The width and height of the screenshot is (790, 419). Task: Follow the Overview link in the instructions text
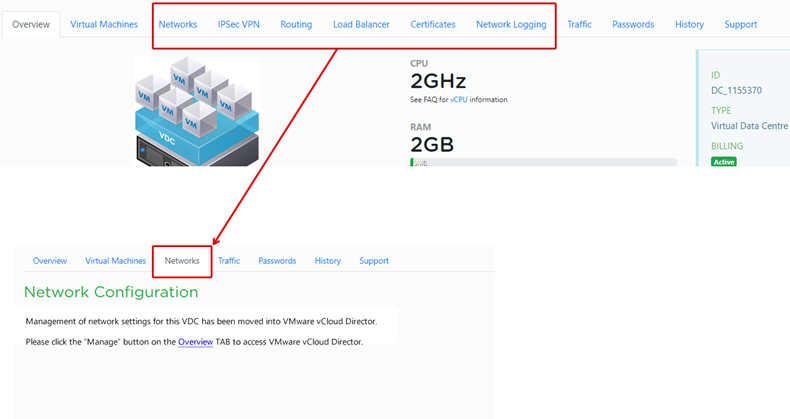(x=195, y=342)
